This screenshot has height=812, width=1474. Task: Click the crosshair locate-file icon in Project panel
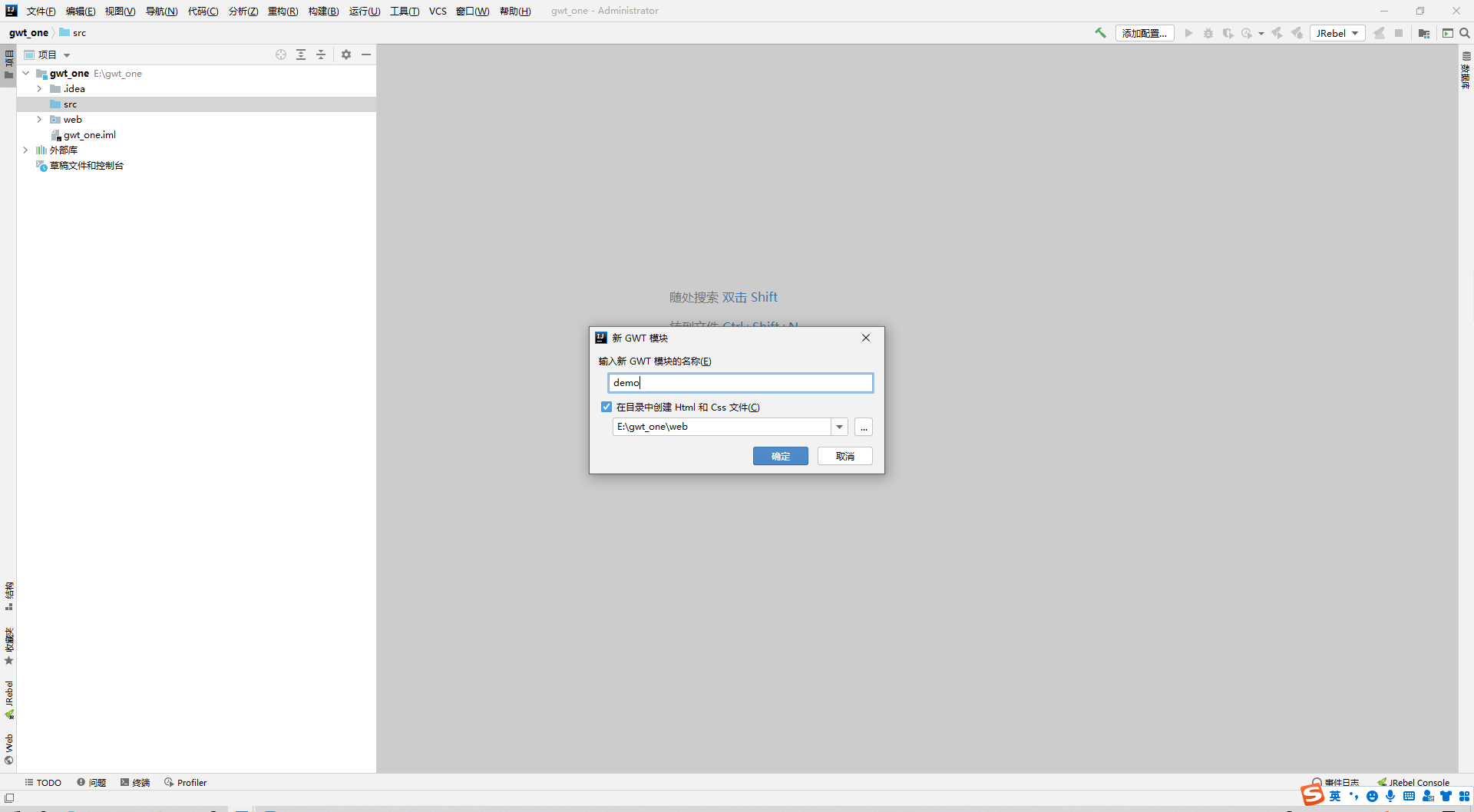(281, 54)
